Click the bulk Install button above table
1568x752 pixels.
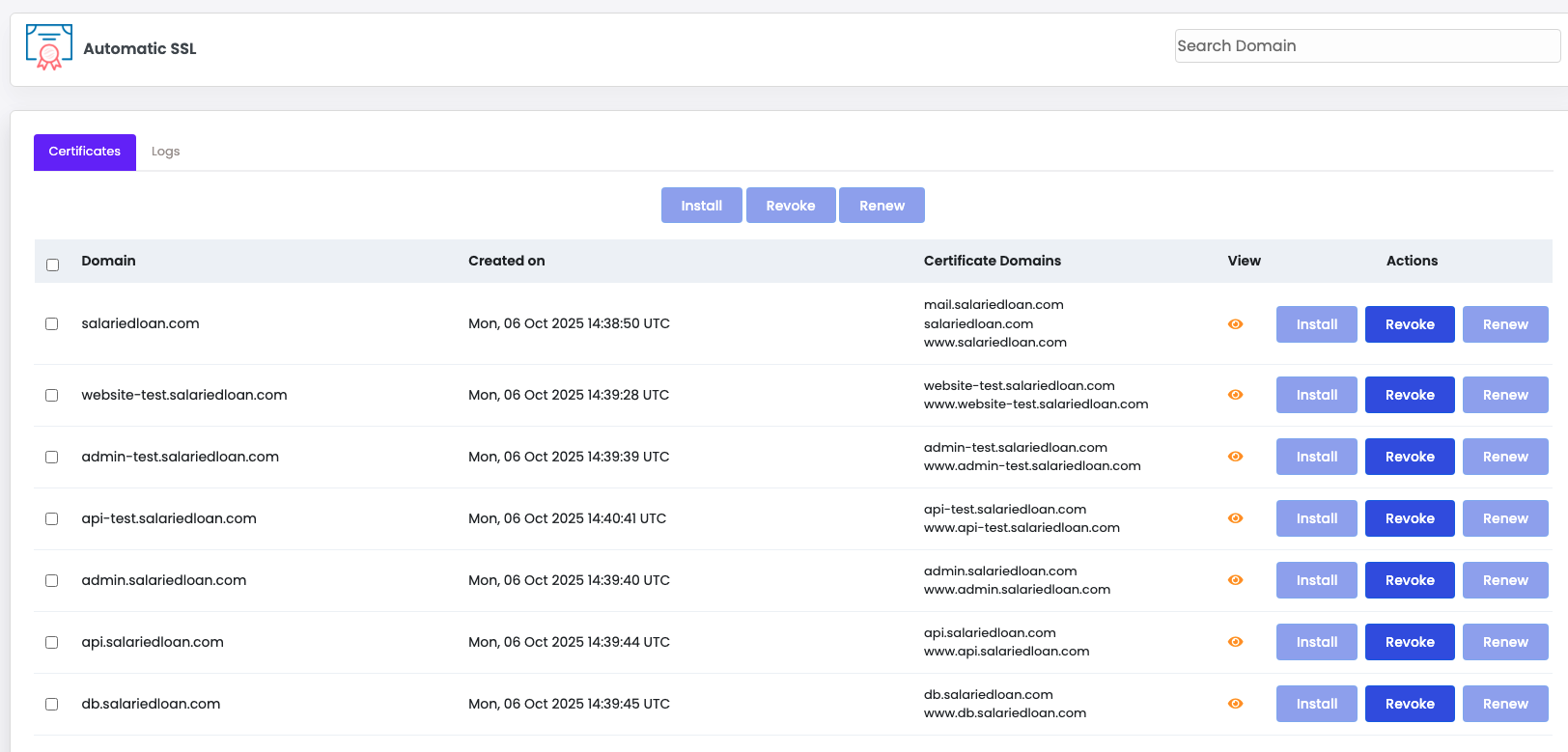click(701, 206)
